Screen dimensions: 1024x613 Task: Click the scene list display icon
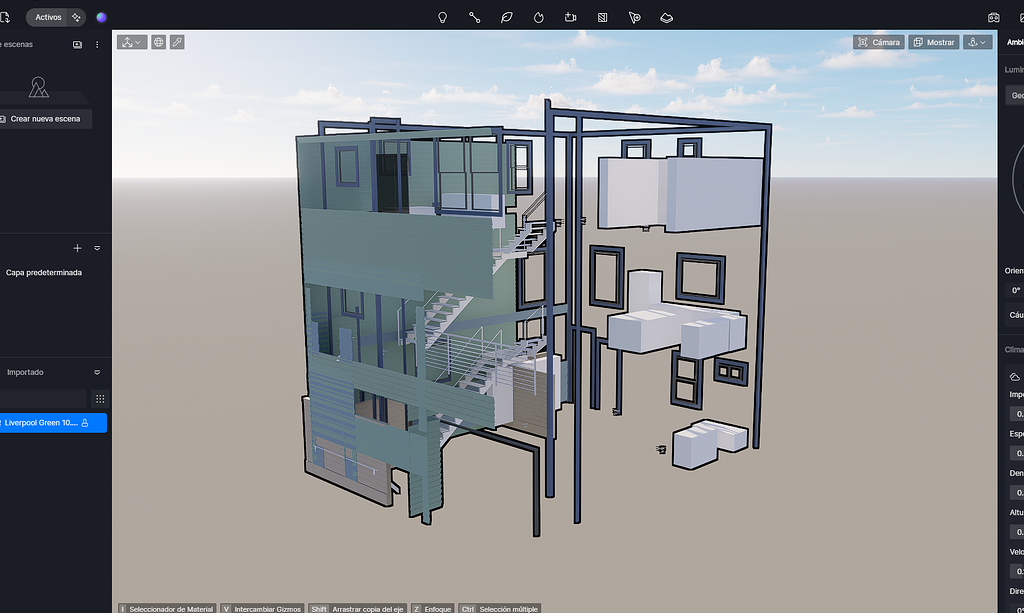[77, 44]
